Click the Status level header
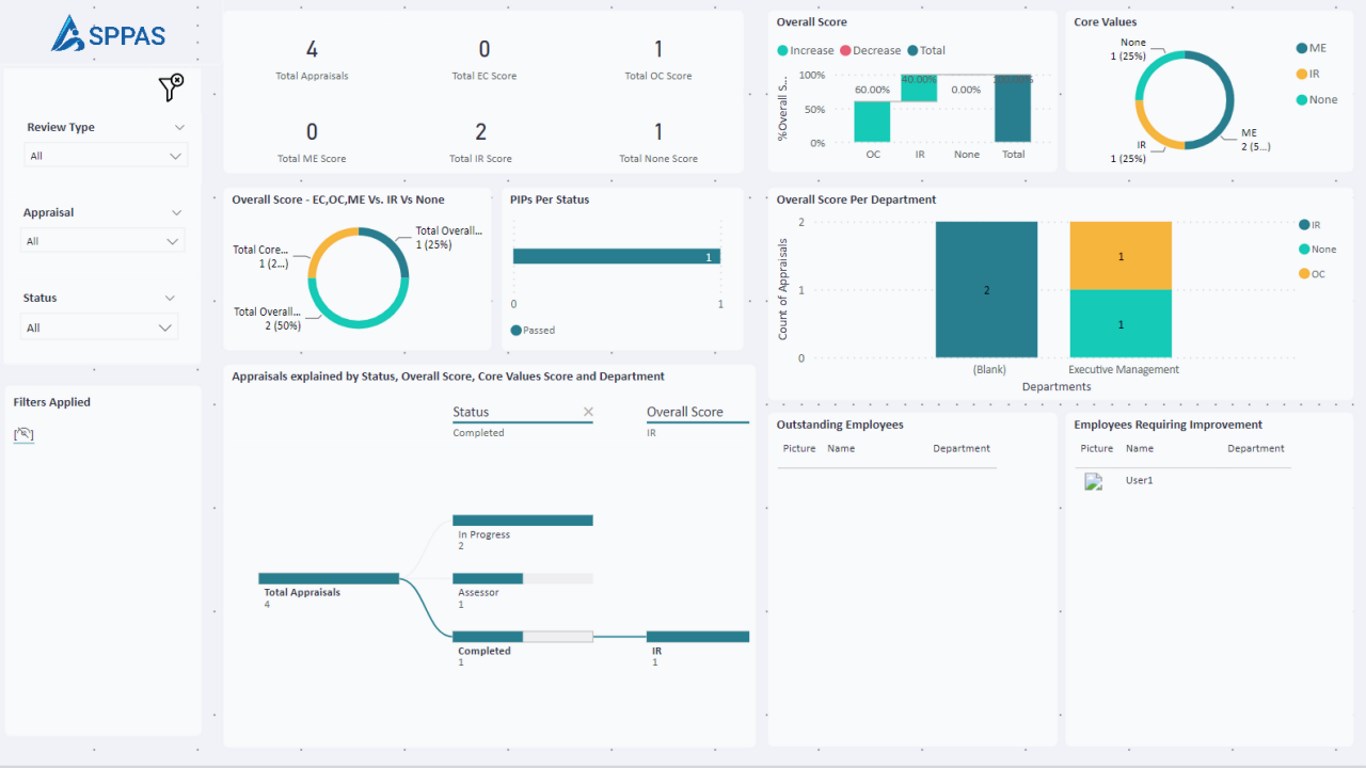Image resolution: width=1366 pixels, height=768 pixels. (471, 412)
